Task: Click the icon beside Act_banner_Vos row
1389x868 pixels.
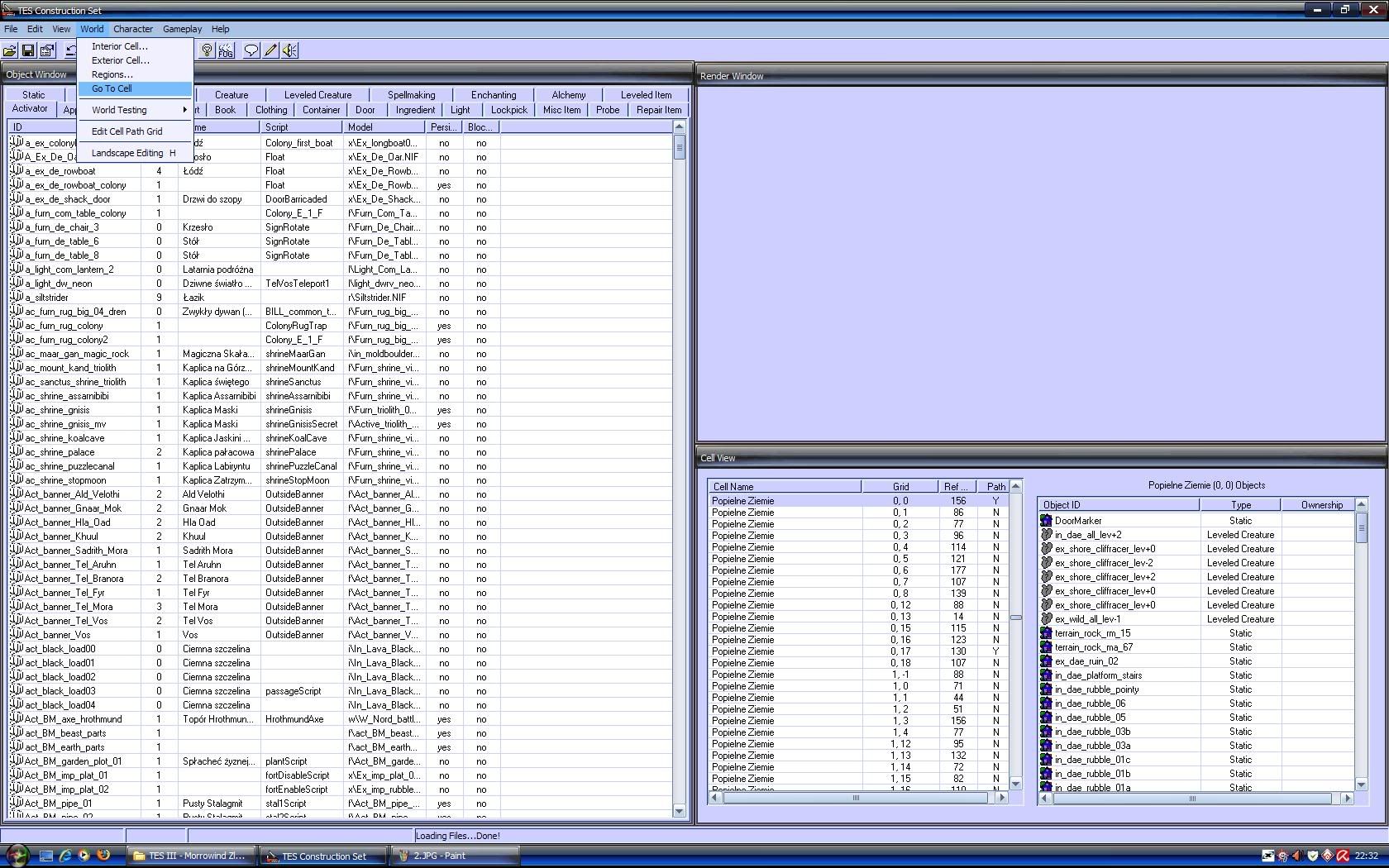Action: click(17, 634)
